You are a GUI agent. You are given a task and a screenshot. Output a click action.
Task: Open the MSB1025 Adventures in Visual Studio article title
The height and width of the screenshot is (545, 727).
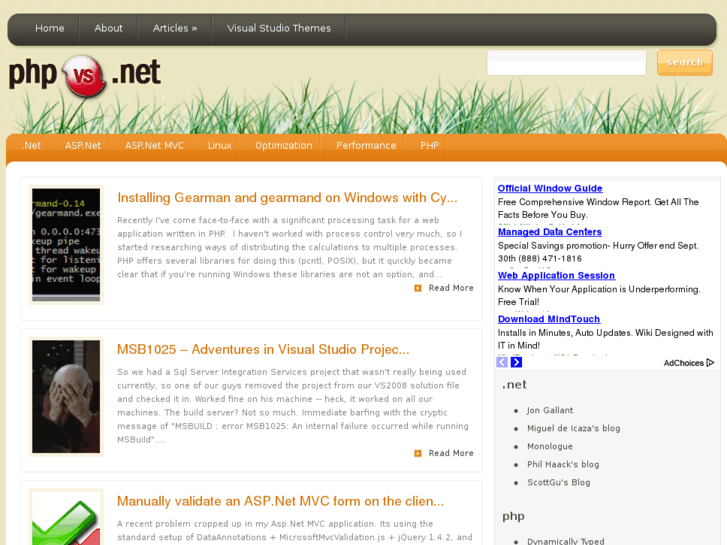263,350
